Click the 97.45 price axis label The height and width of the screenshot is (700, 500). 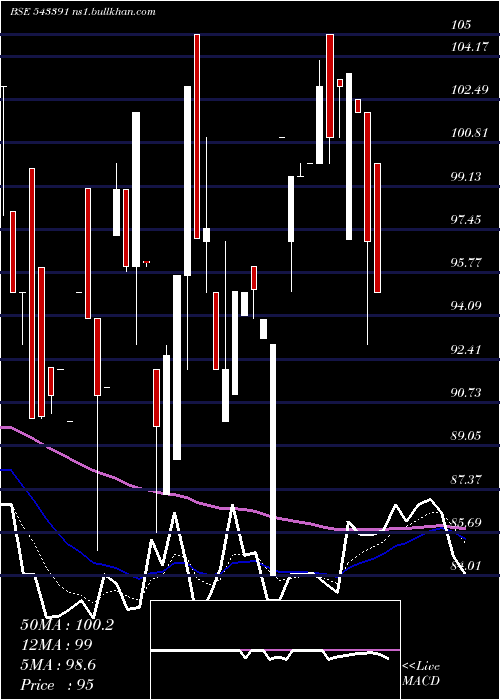467,220
